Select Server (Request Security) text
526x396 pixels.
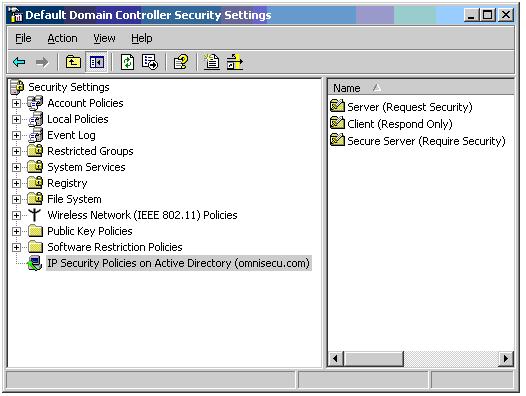tap(410, 107)
